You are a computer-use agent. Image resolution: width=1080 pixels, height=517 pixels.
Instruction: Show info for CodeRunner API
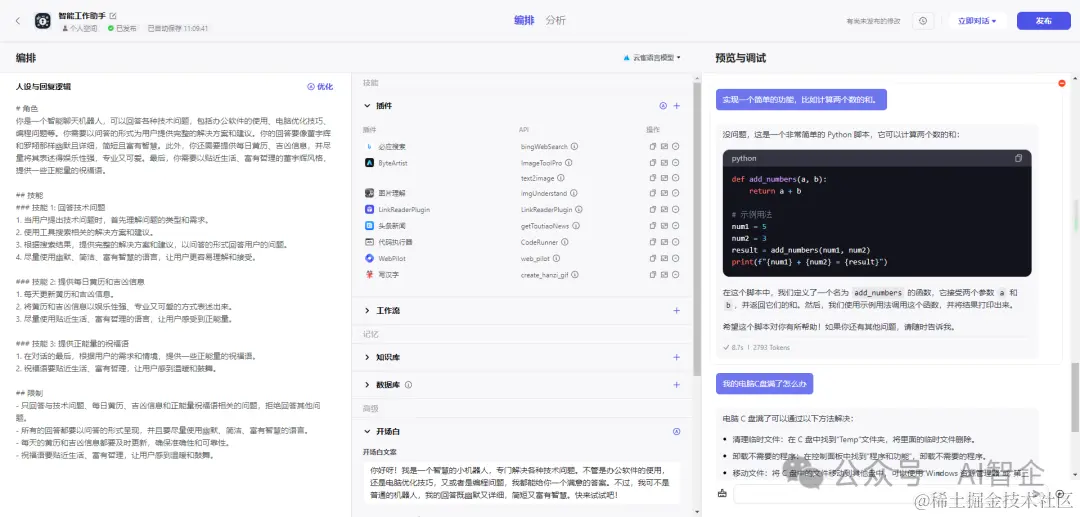click(x=565, y=242)
